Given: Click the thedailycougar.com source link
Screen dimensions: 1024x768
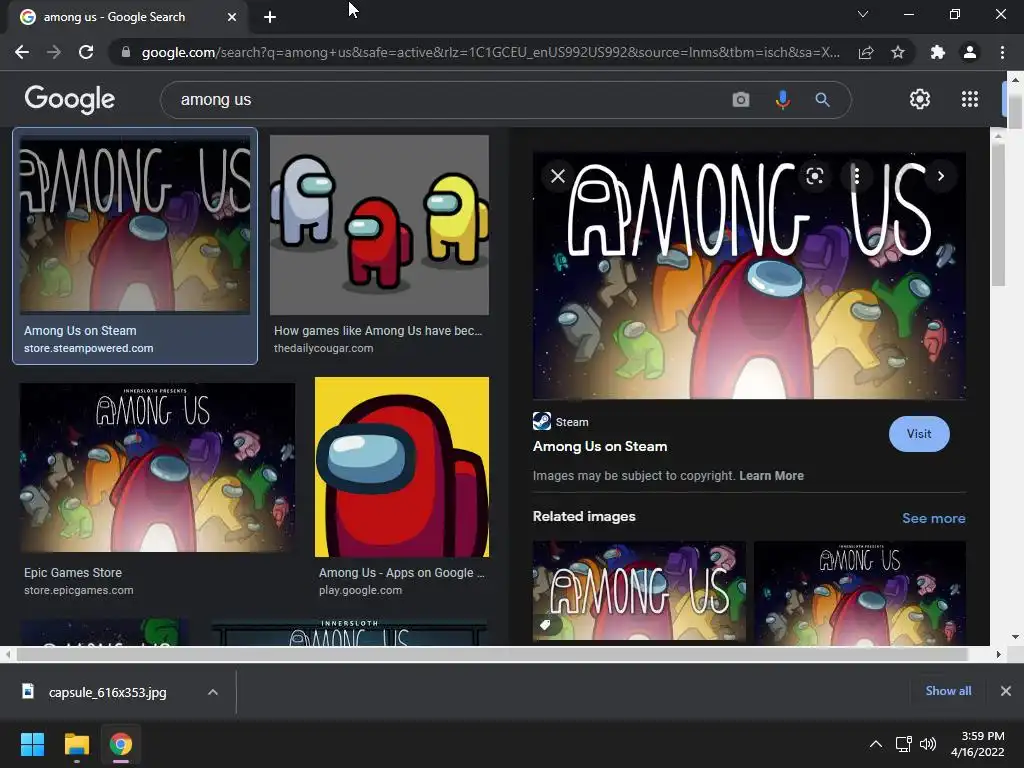Looking at the screenshot, I should pos(324,348).
